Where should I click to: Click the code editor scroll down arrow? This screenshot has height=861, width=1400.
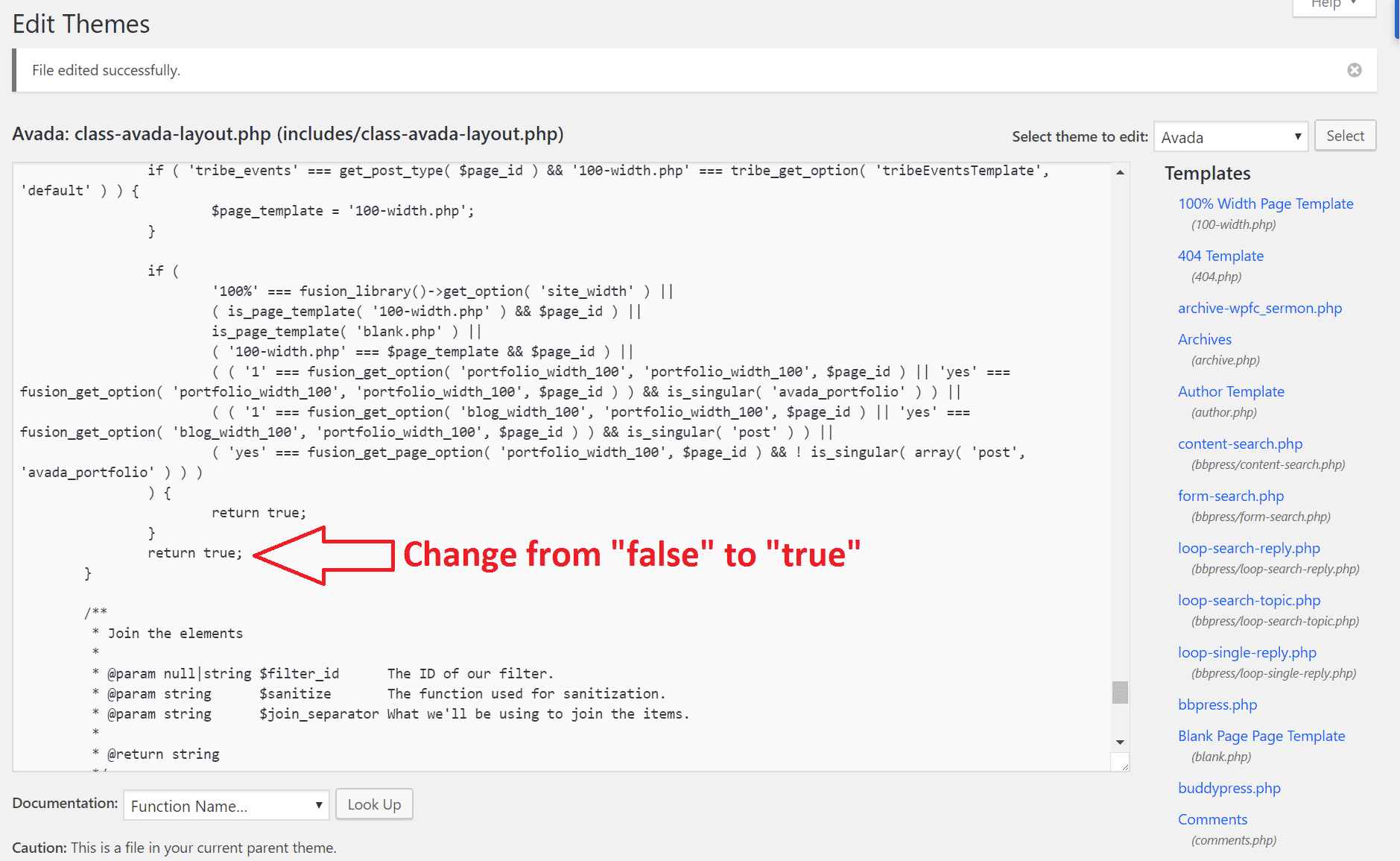coord(1120,742)
